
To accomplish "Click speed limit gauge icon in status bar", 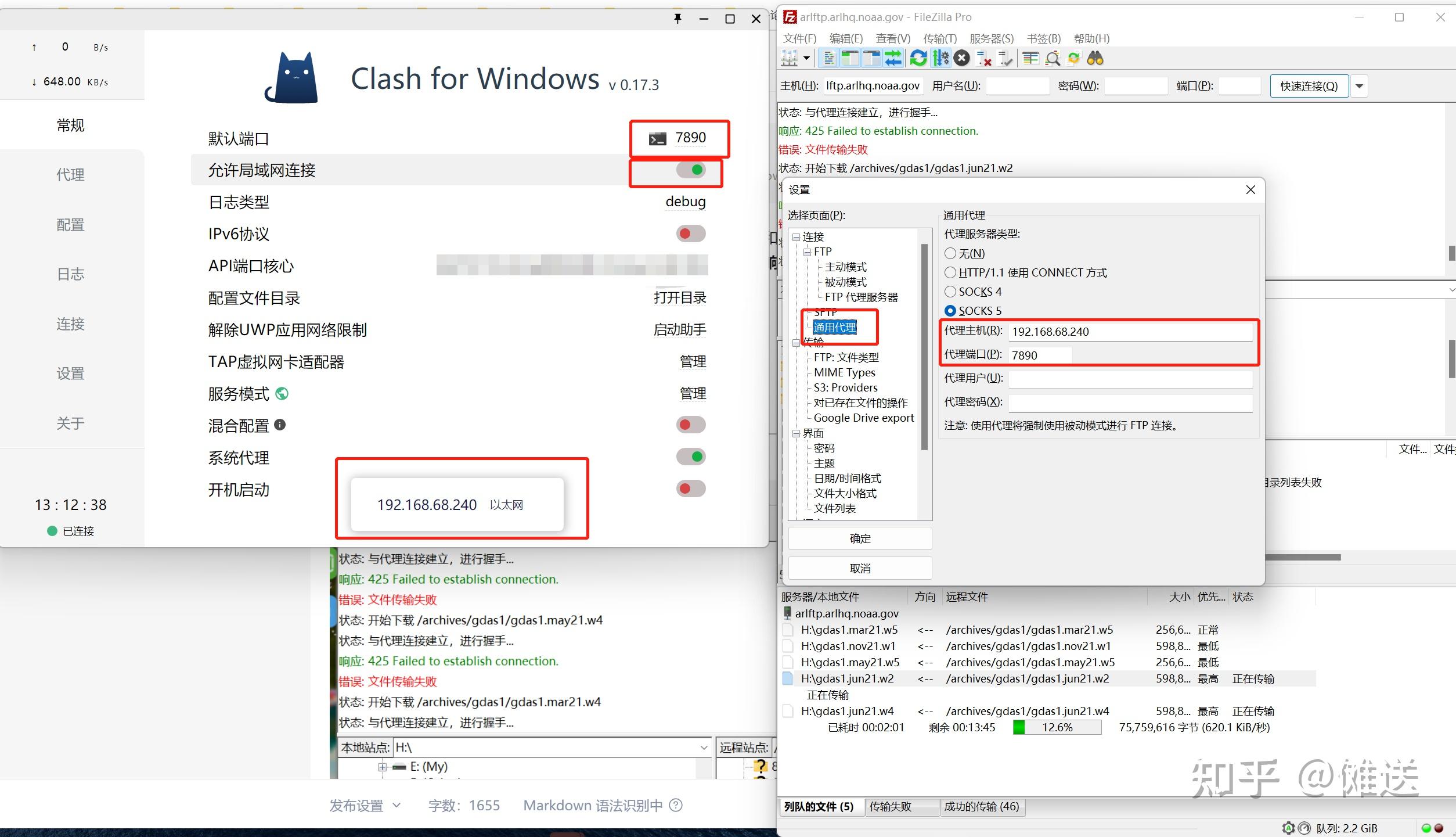I will [x=1304, y=828].
